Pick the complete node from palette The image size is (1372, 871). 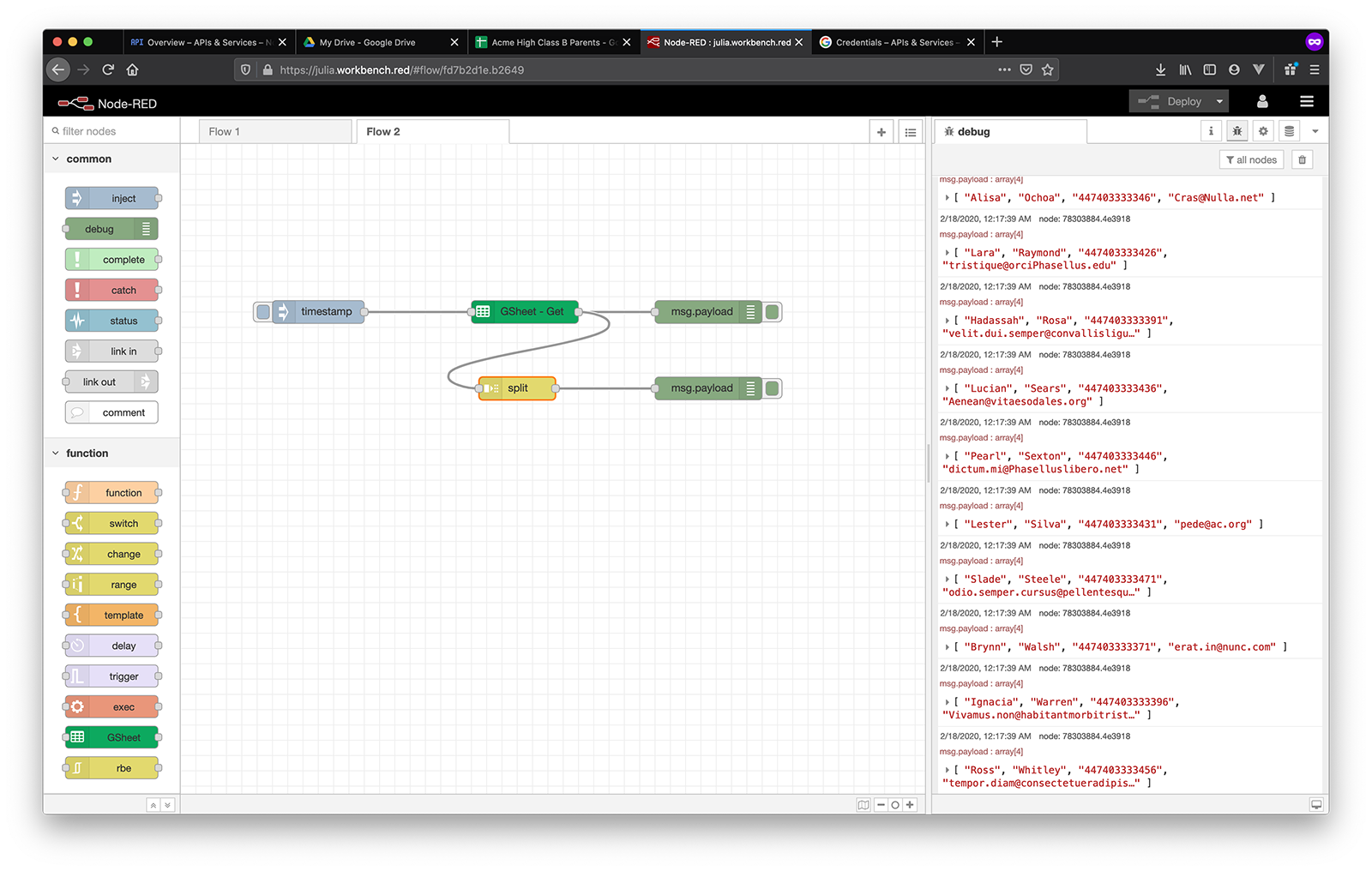click(111, 260)
